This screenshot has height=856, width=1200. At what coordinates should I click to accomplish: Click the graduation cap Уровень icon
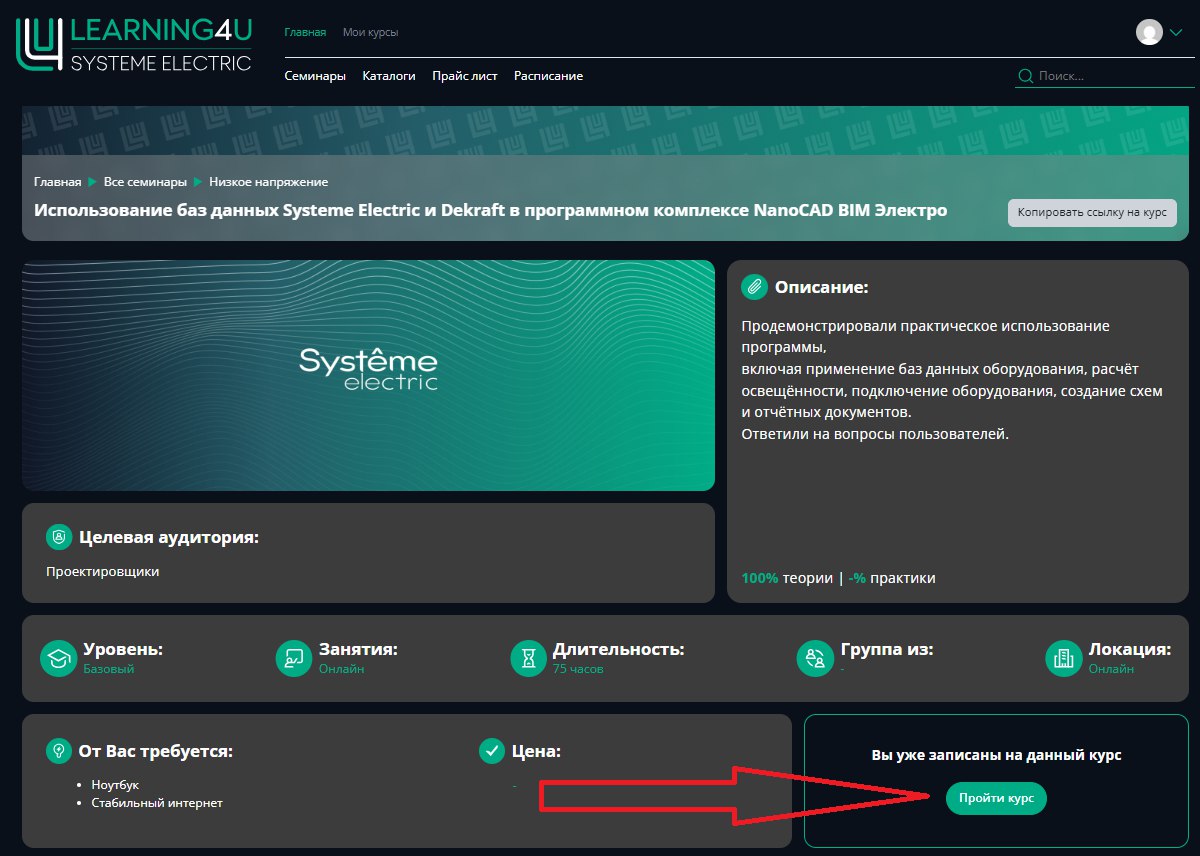tap(58, 658)
